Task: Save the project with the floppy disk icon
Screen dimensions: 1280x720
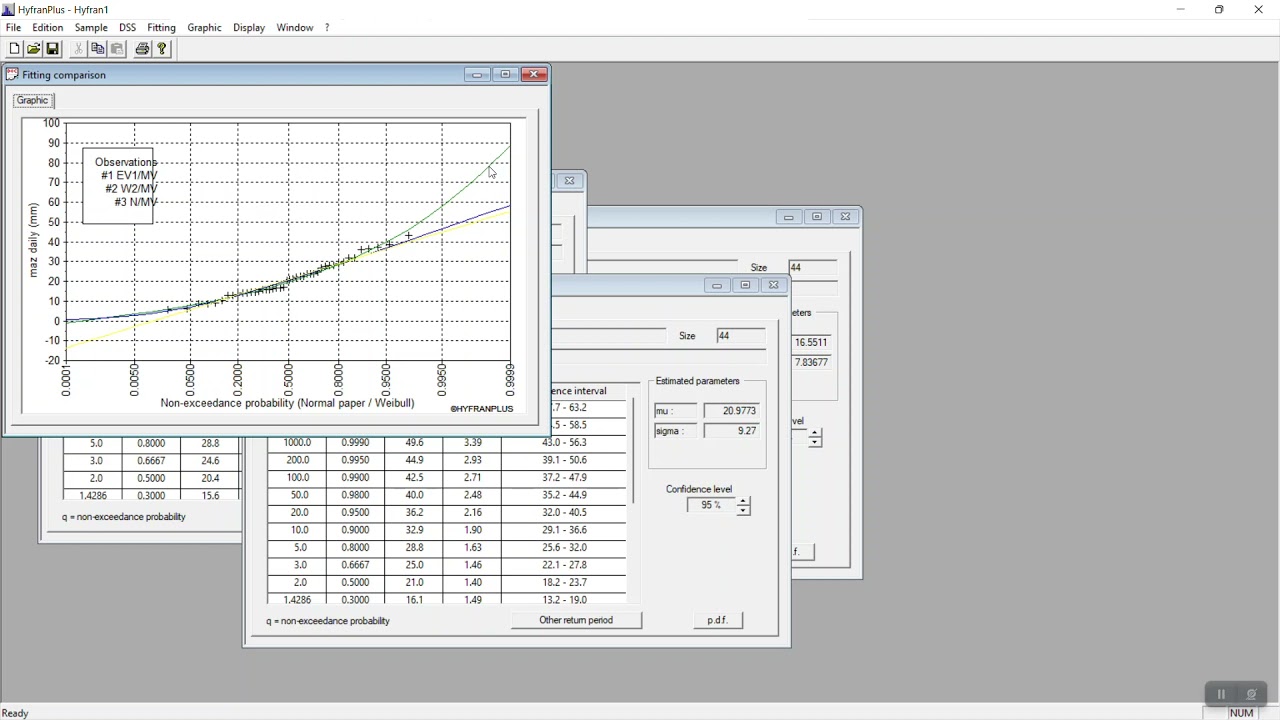Action: (x=53, y=49)
